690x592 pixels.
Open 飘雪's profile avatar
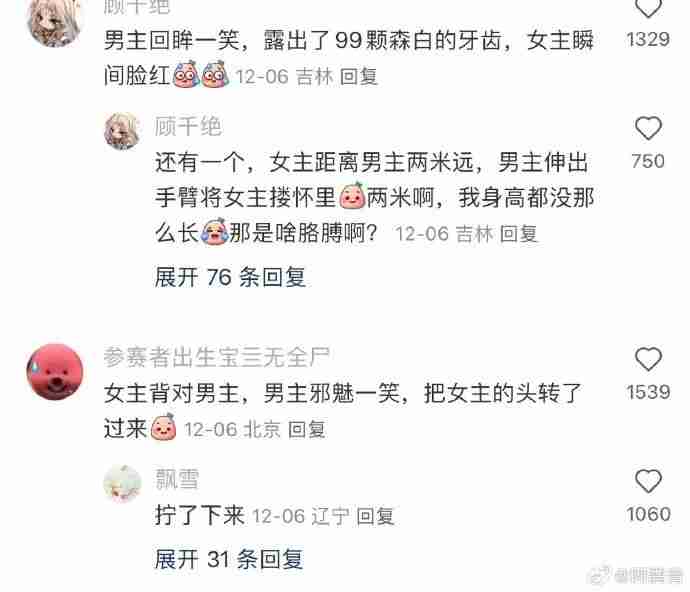pos(122,483)
